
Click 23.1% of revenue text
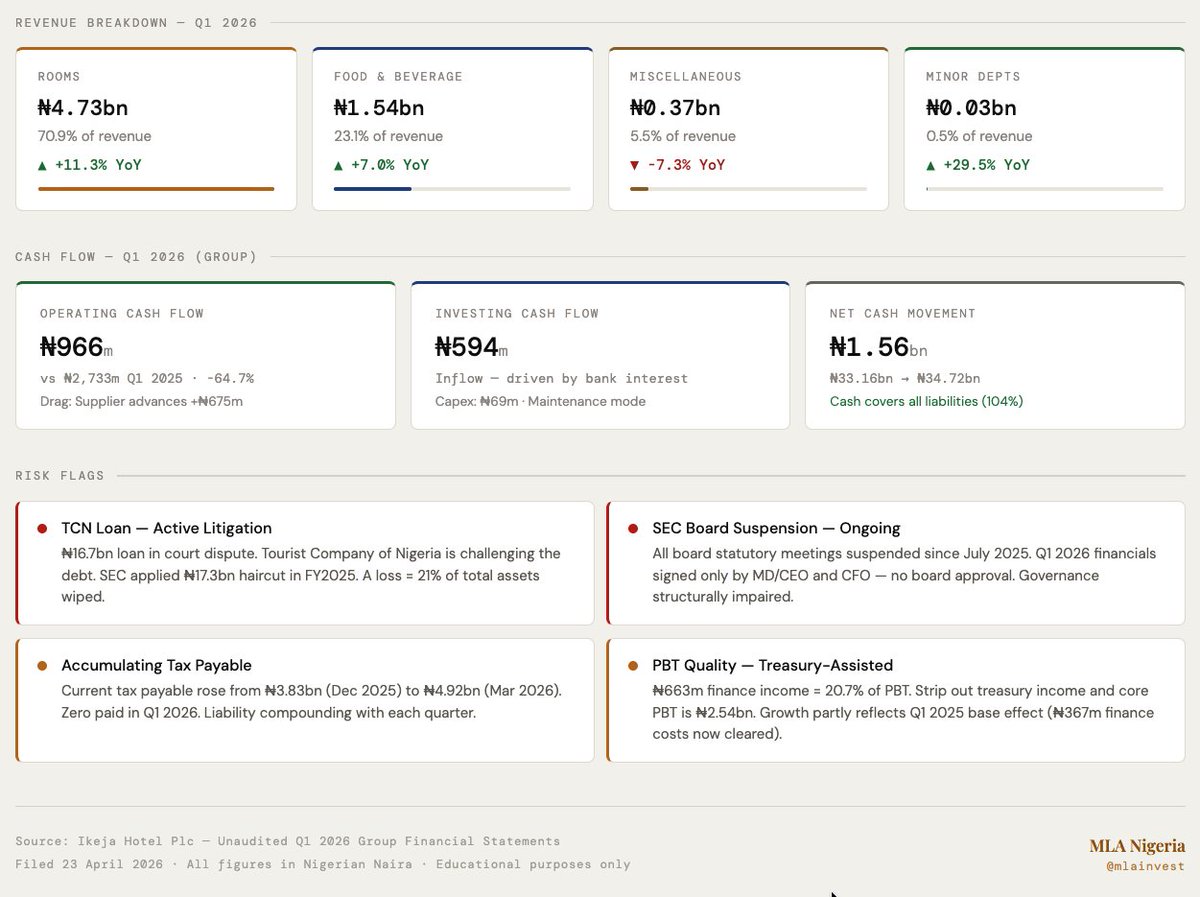(x=388, y=136)
